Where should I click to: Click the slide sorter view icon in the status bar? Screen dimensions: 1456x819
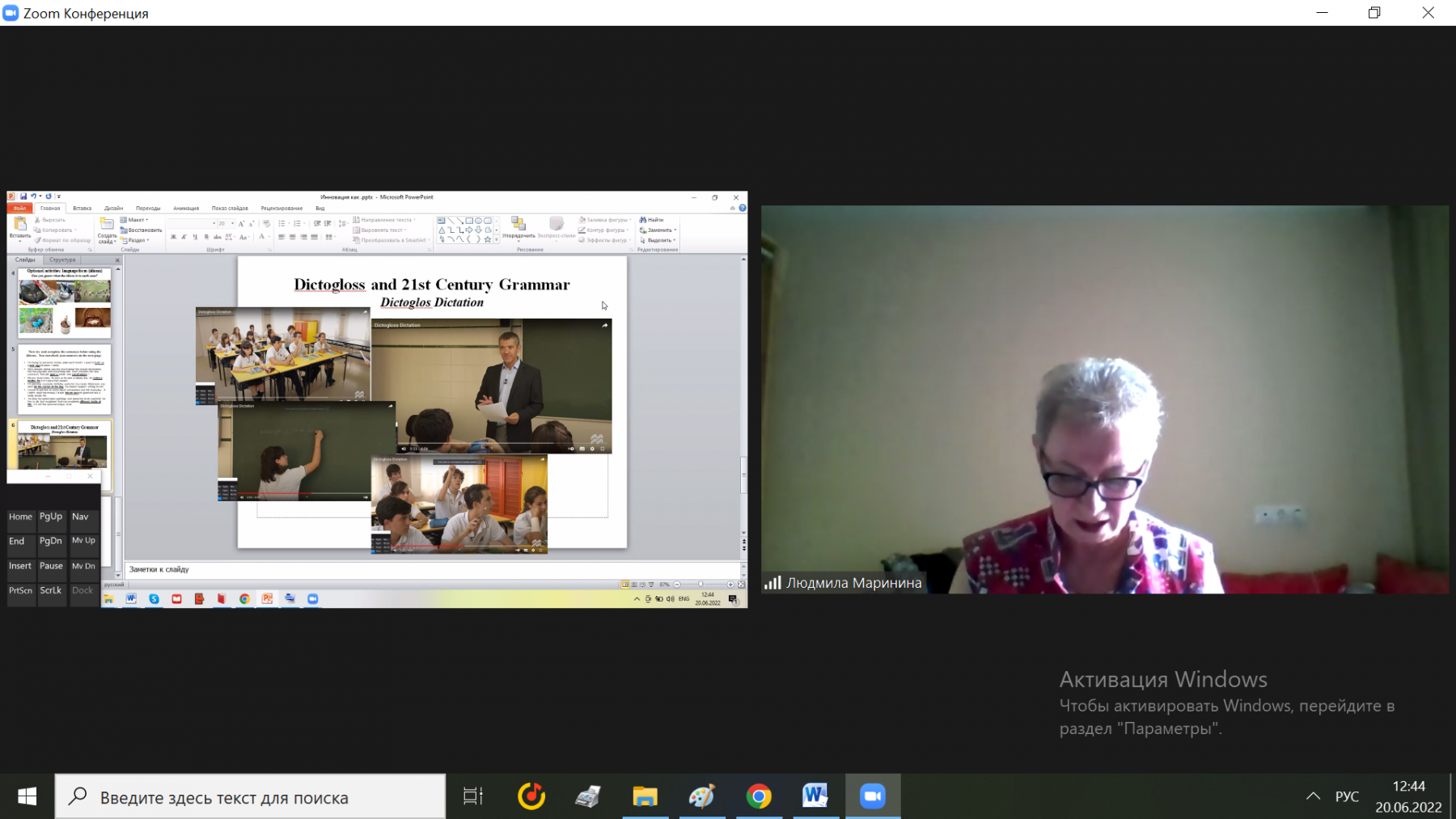coord(634,585)
